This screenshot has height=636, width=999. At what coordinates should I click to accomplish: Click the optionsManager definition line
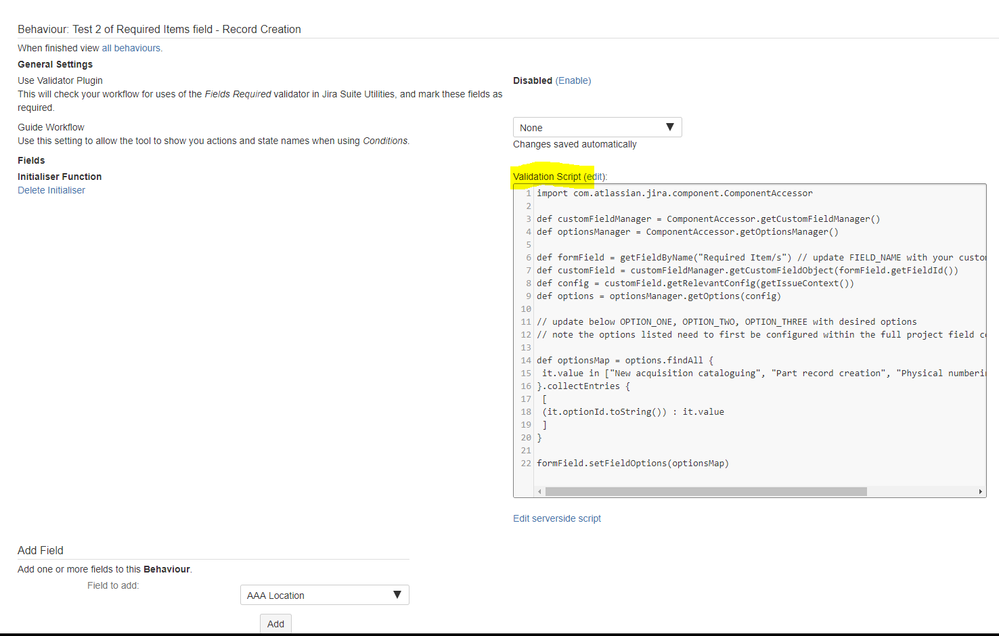coord(687,232)
